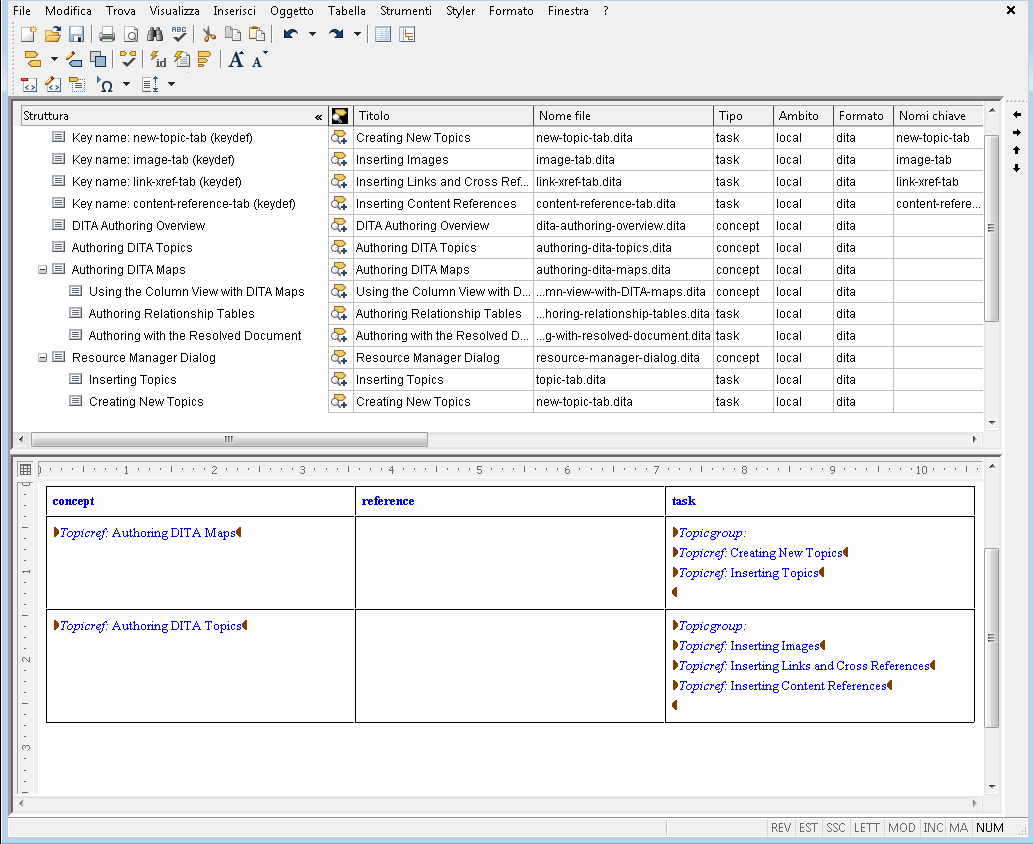1033x844 pixels.
Task: Save the document with floppy disk icon
Action: coord(76,34)
